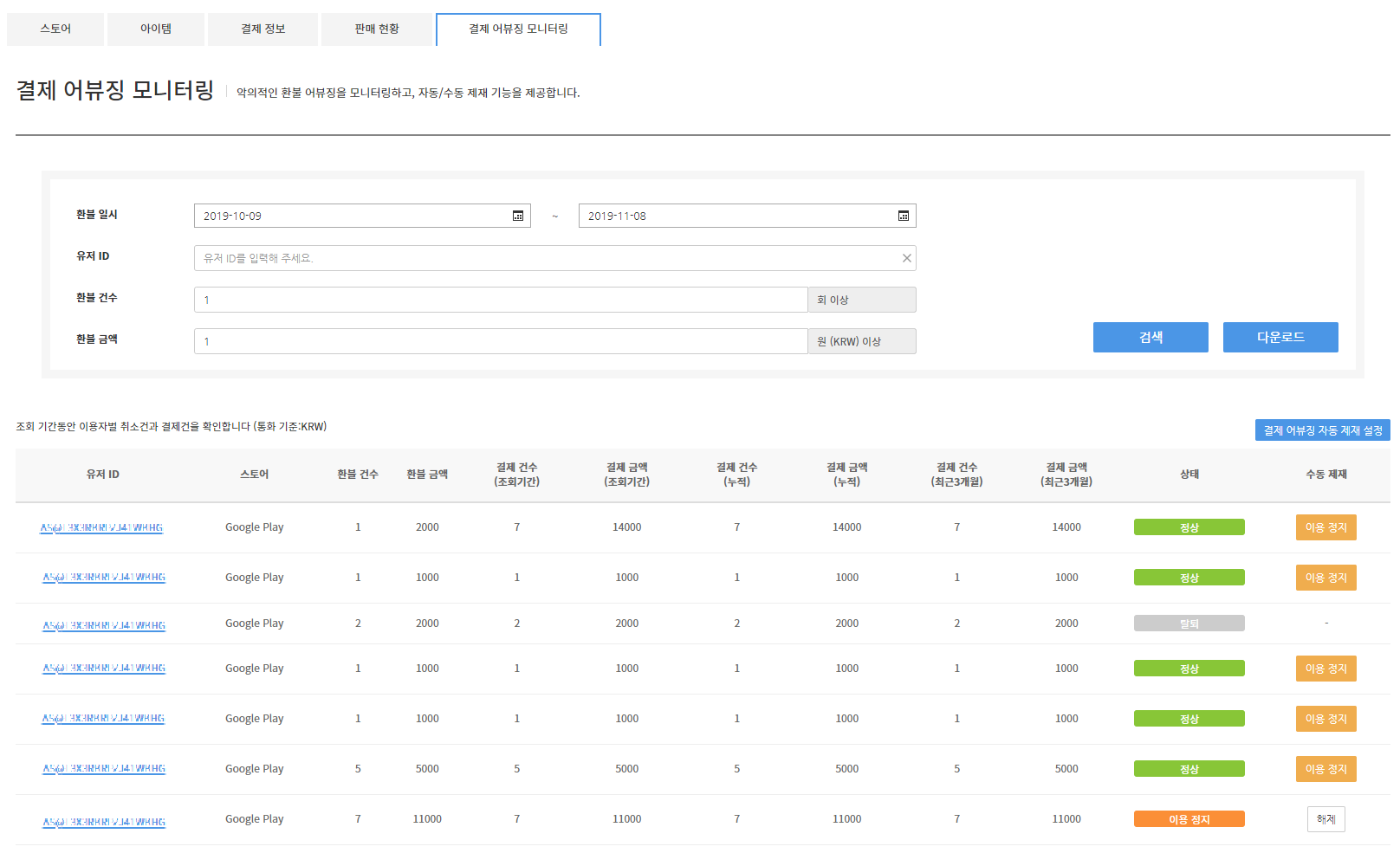Screen dimensions: 1400x853
Task: Open calendar picker for refund end date
Action: click(904, 216)
